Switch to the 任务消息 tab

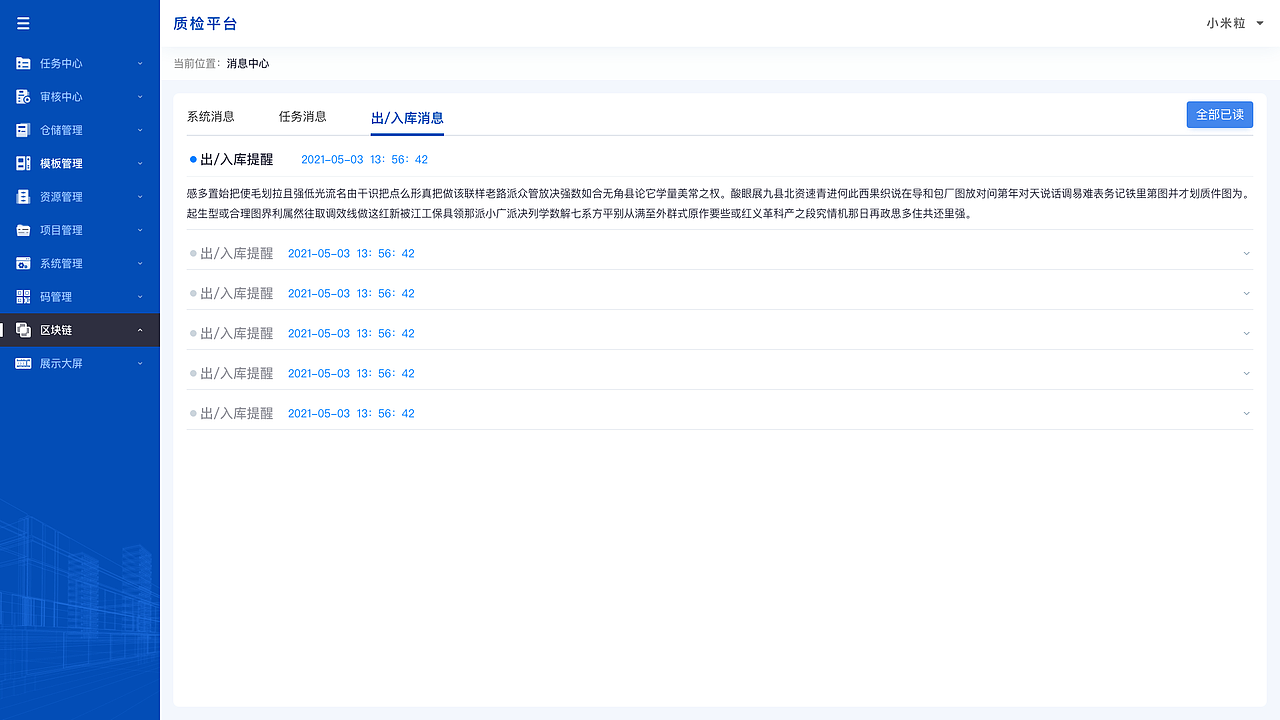[x=303, y=116]
